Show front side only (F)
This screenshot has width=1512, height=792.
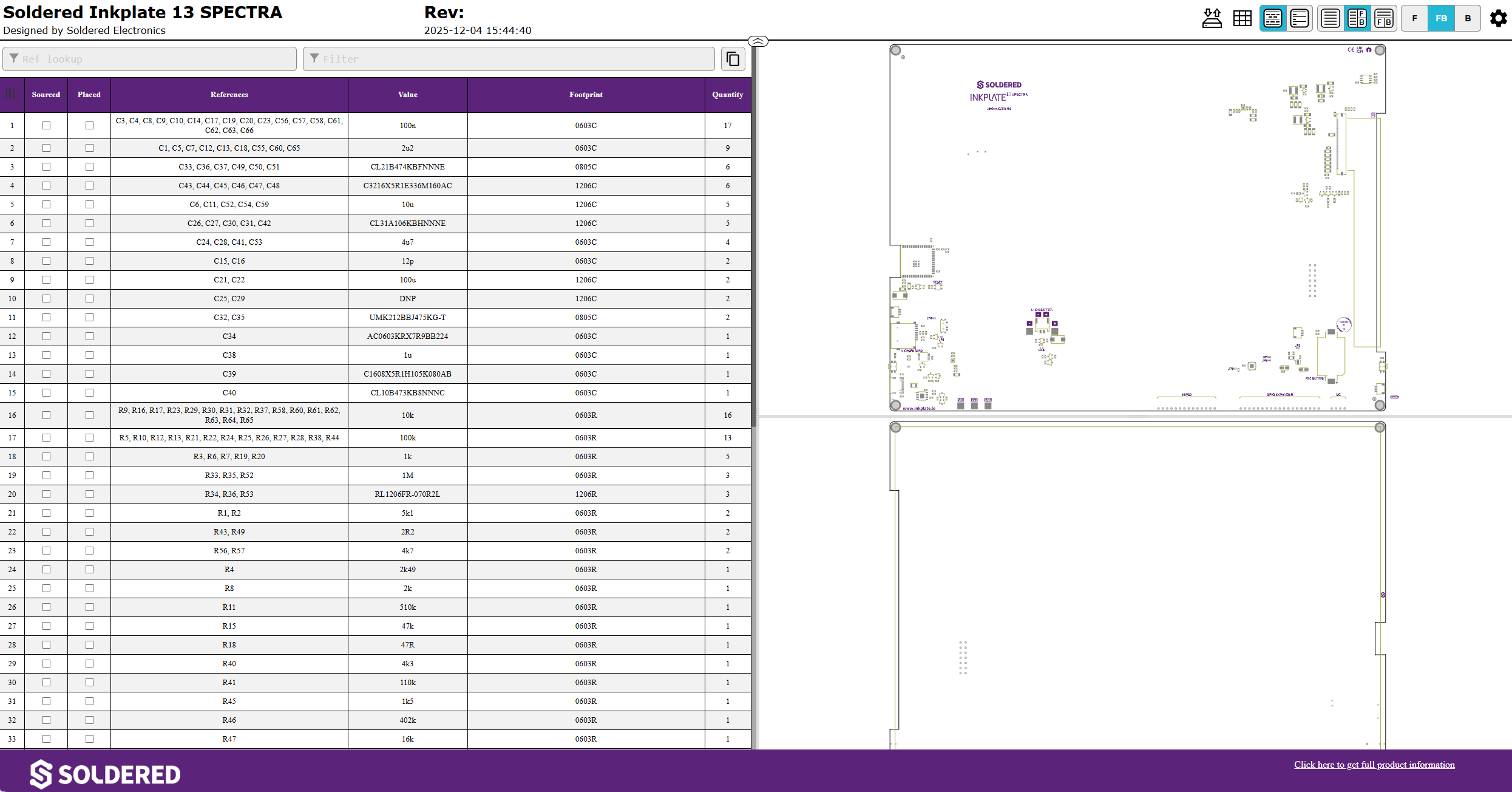(x=1415, y=18)
